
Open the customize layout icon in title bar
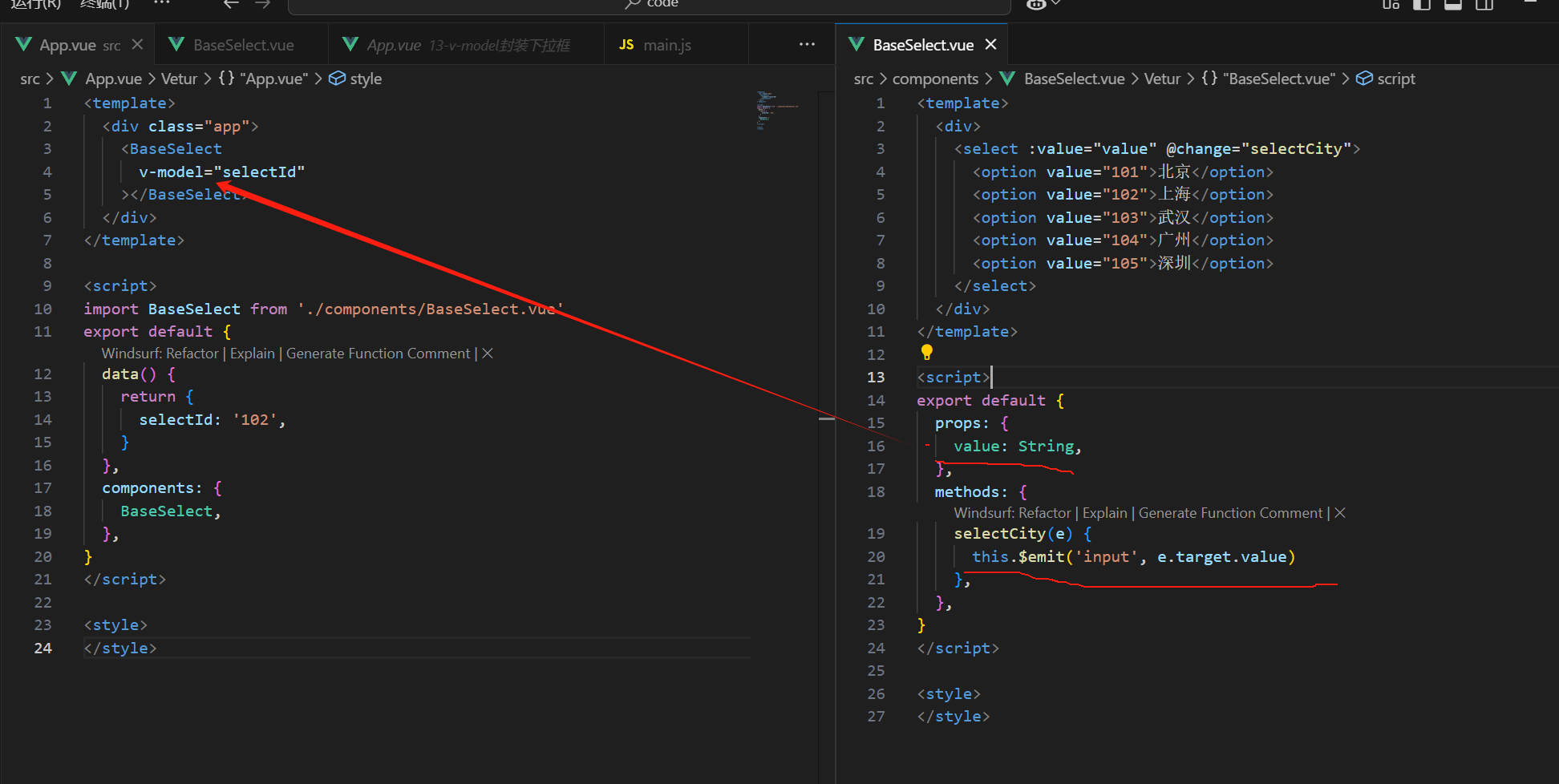point(1391,4)
